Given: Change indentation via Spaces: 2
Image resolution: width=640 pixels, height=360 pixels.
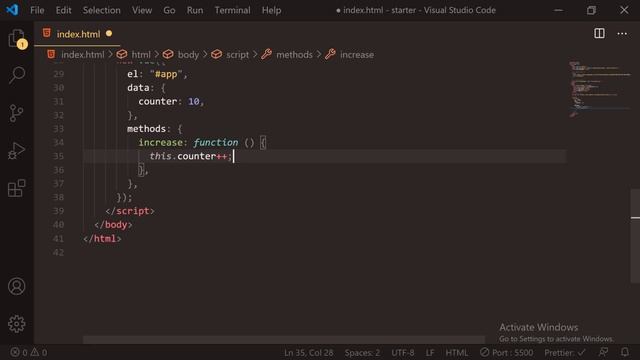Looking at the screenshot, I should (x=362, y=352).
